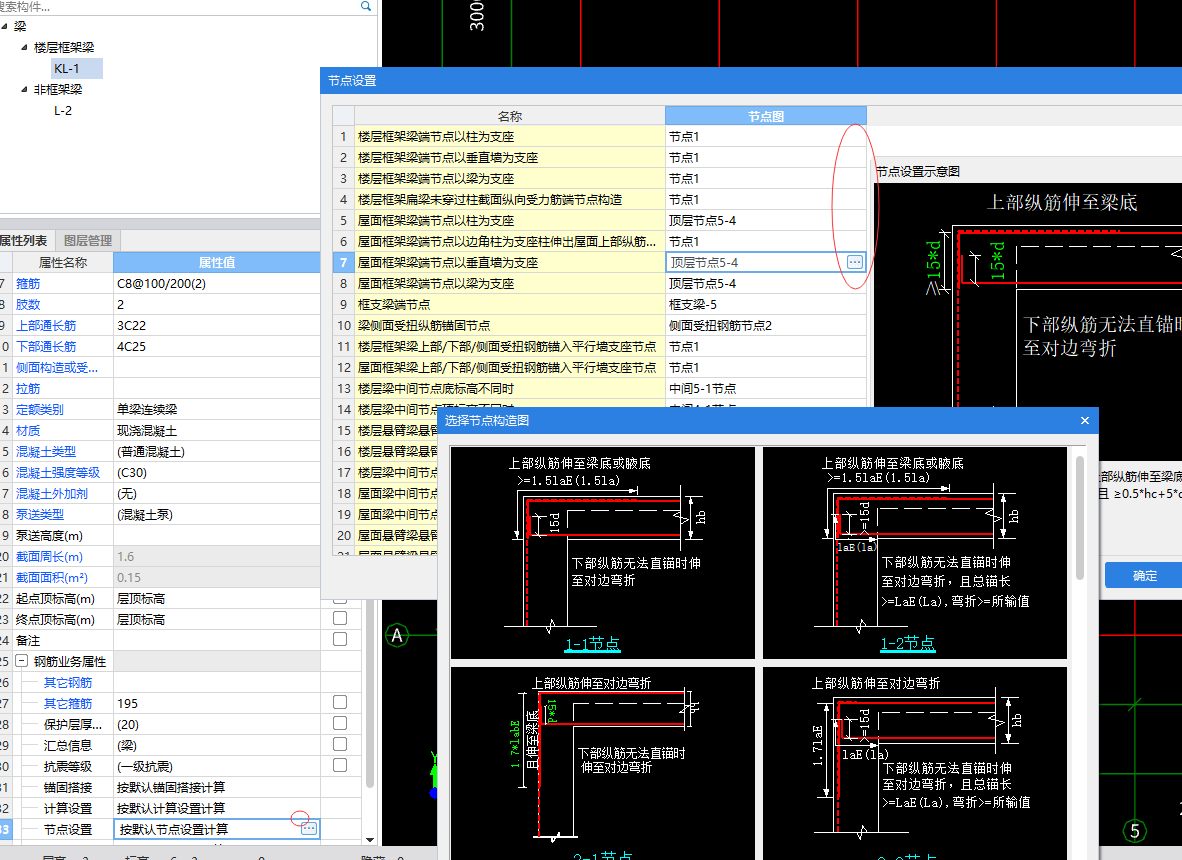Select beam L-2 in component tree
Viewport: 1182px width, 860px height.
click(63, 110)
